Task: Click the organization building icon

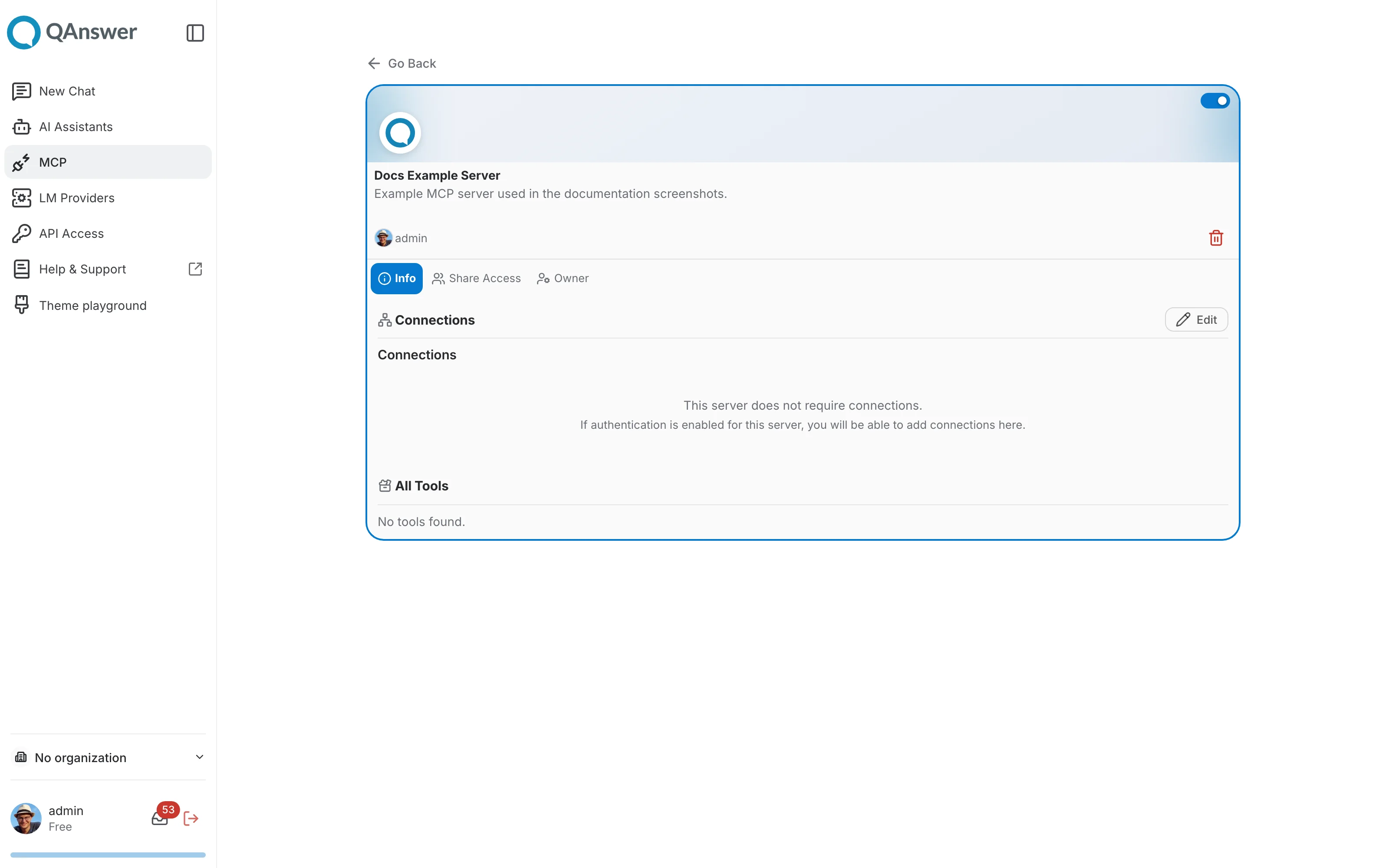Action: tap(21, 757)
